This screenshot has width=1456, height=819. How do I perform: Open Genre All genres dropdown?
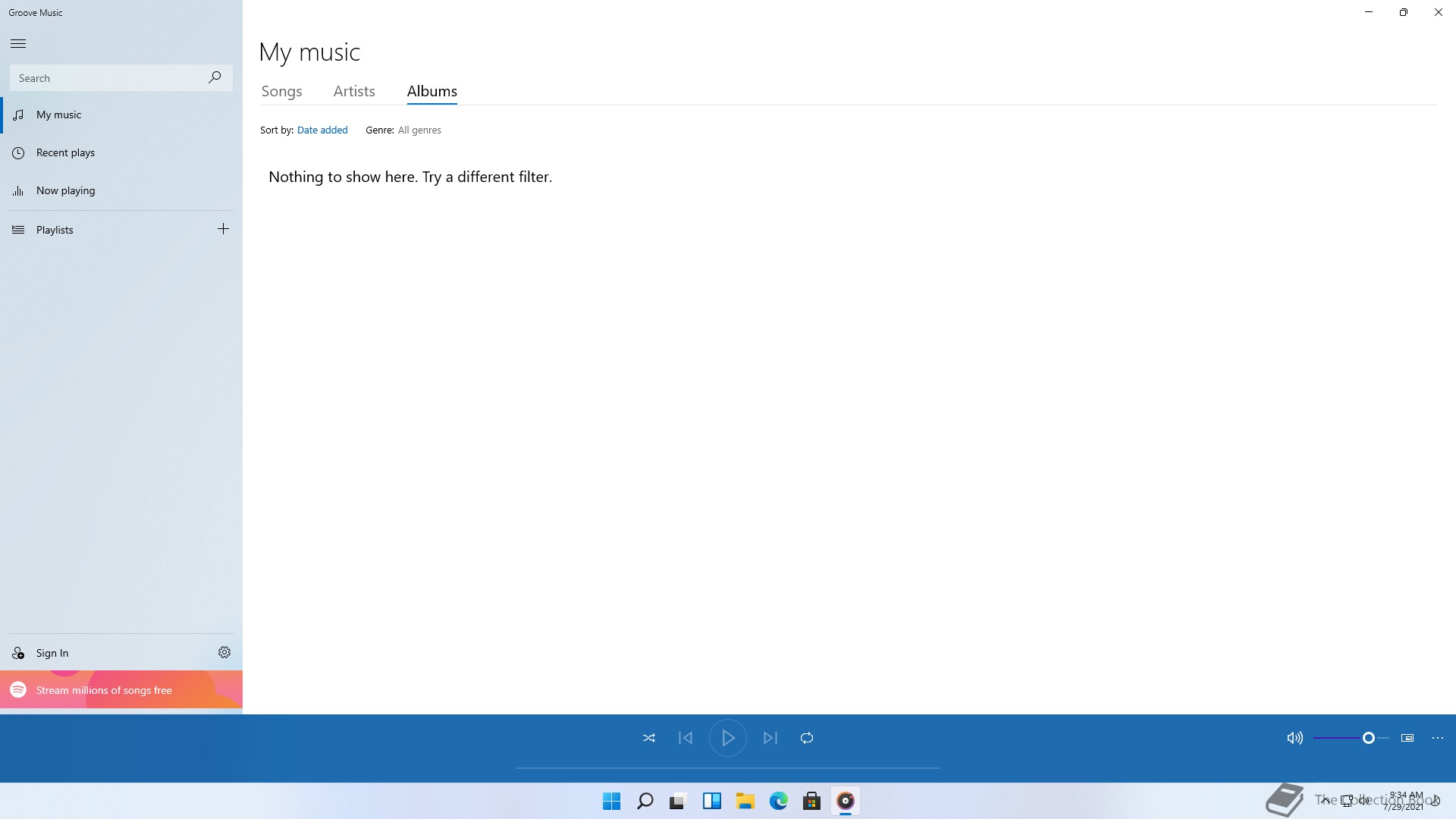(x=419, y=130)
